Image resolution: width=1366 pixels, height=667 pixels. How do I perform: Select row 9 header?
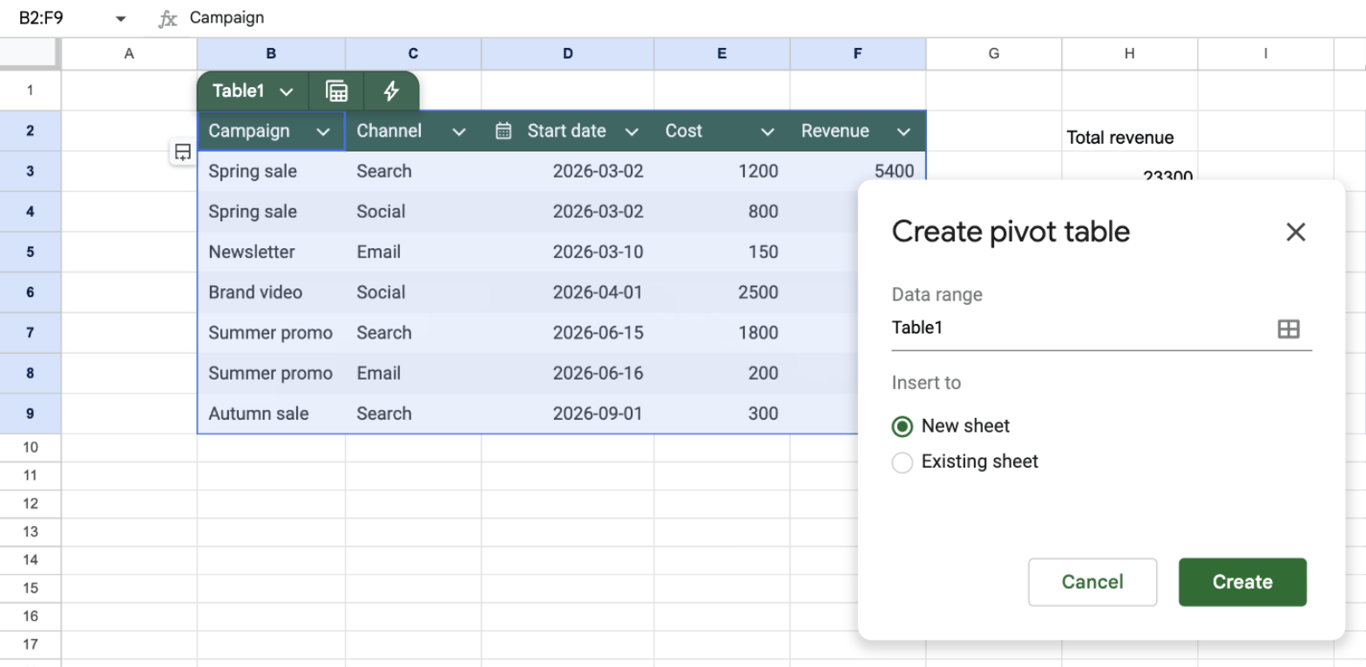(x=30, y=413)
